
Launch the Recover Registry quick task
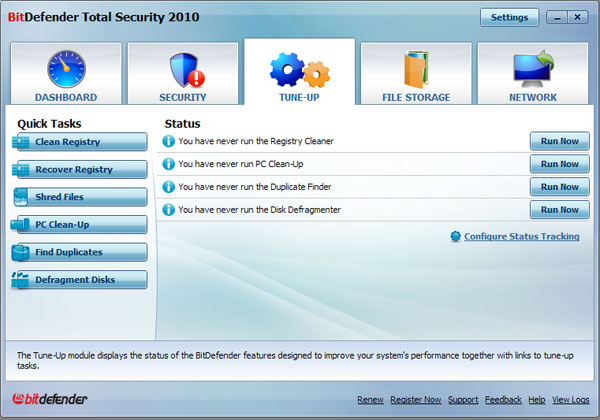(x=80, y=169)
